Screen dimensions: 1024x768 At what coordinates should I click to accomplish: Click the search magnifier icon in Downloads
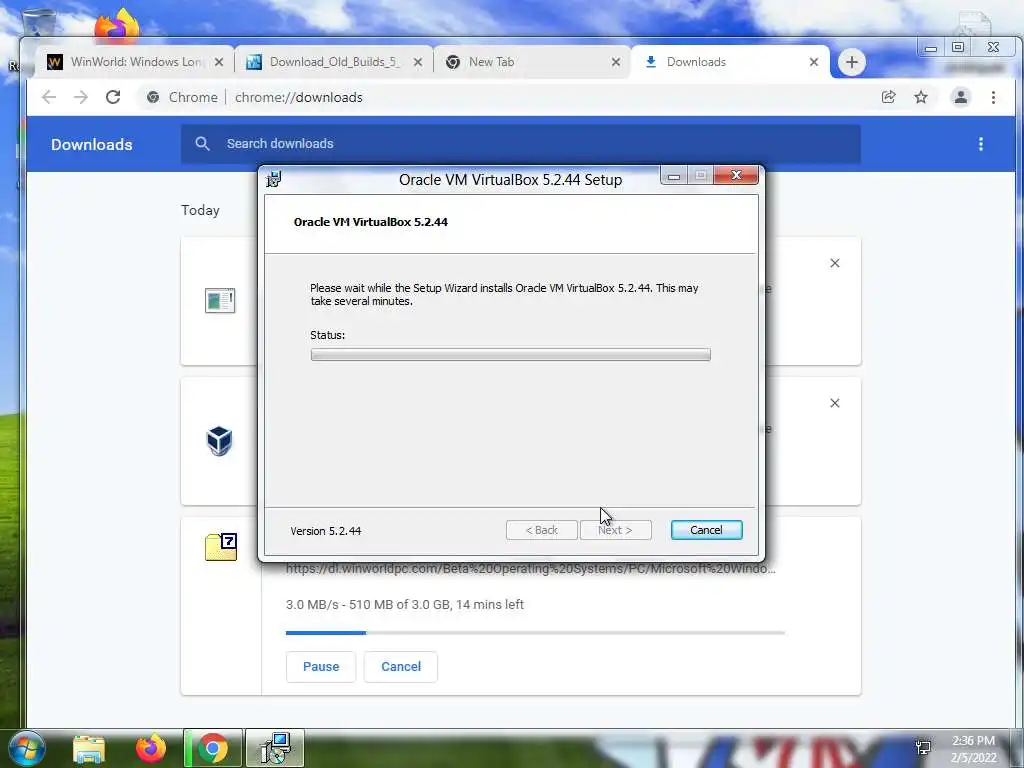click(x=202, y=144)
